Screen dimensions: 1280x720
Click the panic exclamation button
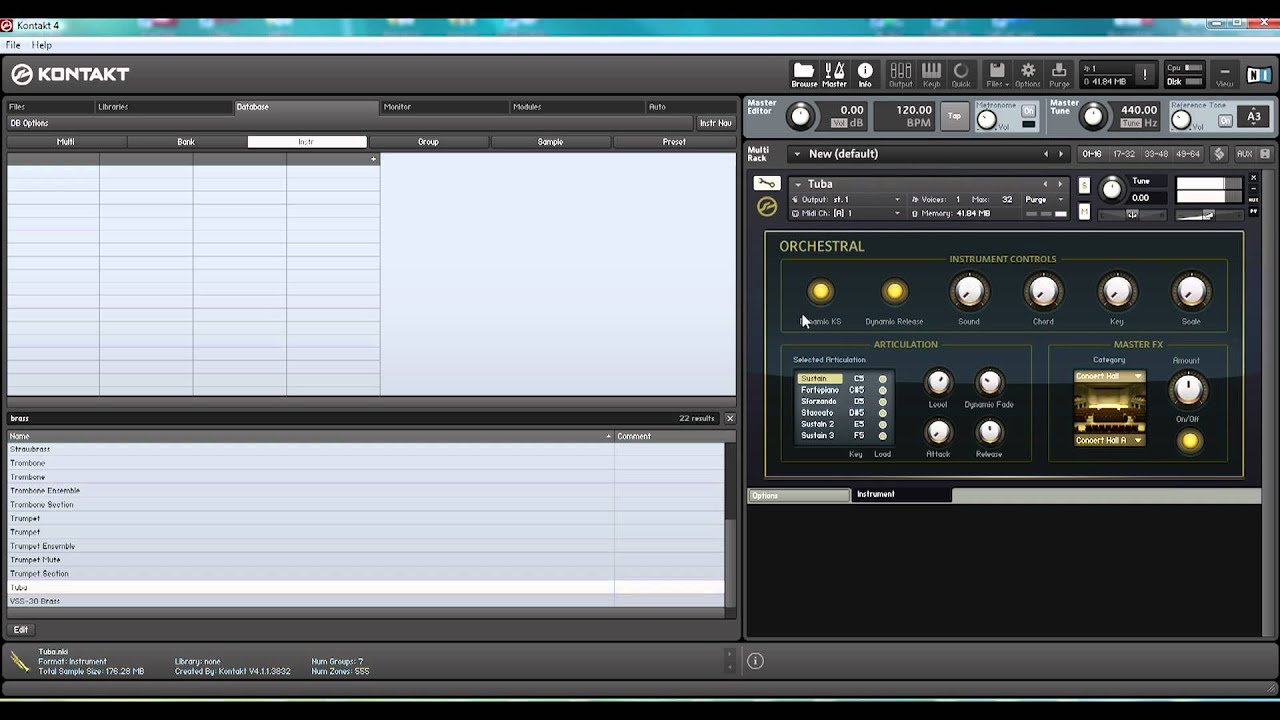tap(1145, 75)
